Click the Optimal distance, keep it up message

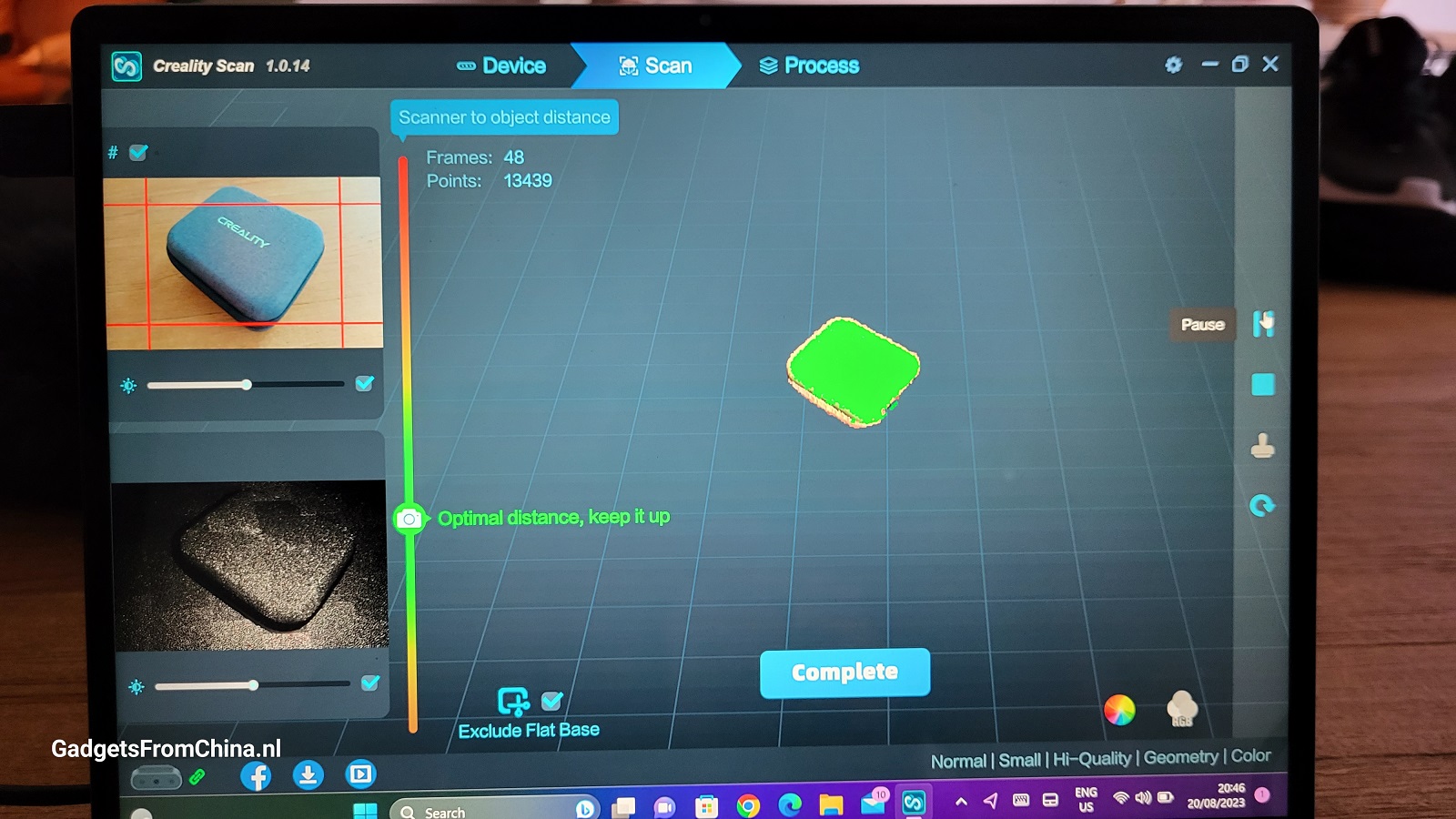(553, 518)
